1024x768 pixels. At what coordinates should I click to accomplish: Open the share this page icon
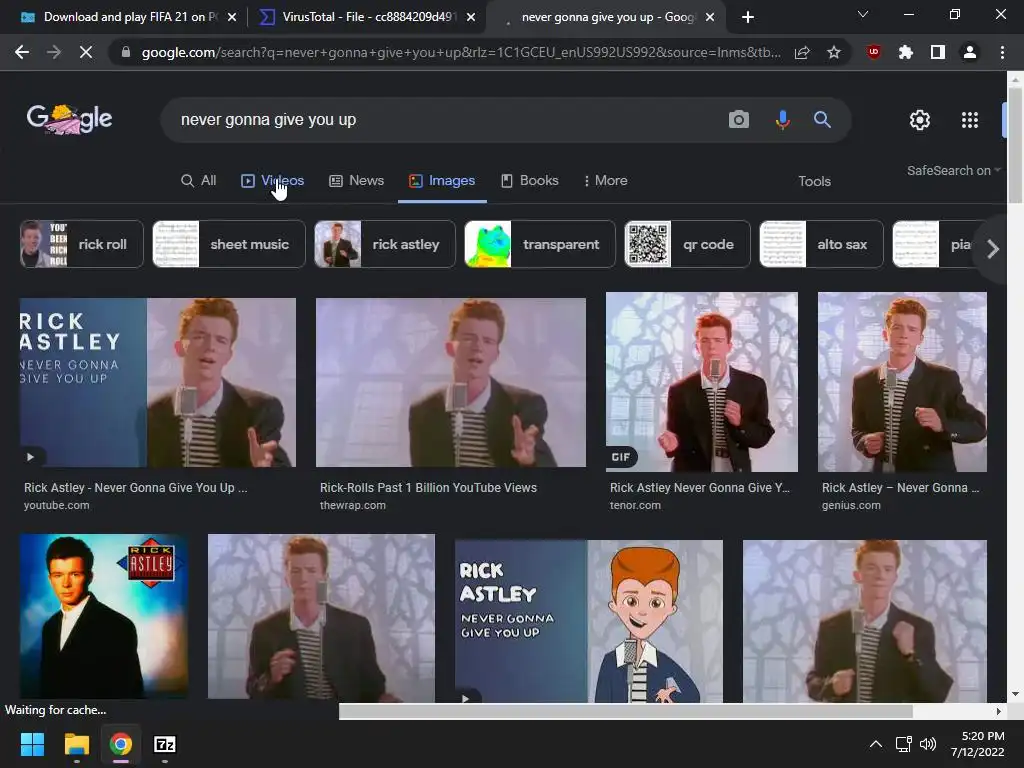pyautogui.click(x=802, y=52)
